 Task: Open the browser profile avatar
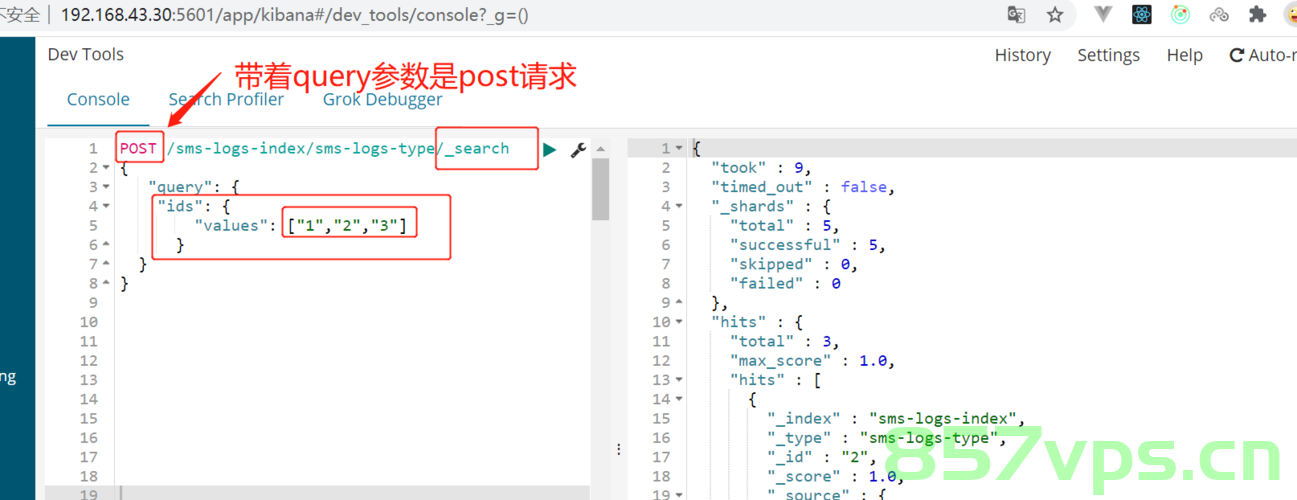[x=1290, y=14]
